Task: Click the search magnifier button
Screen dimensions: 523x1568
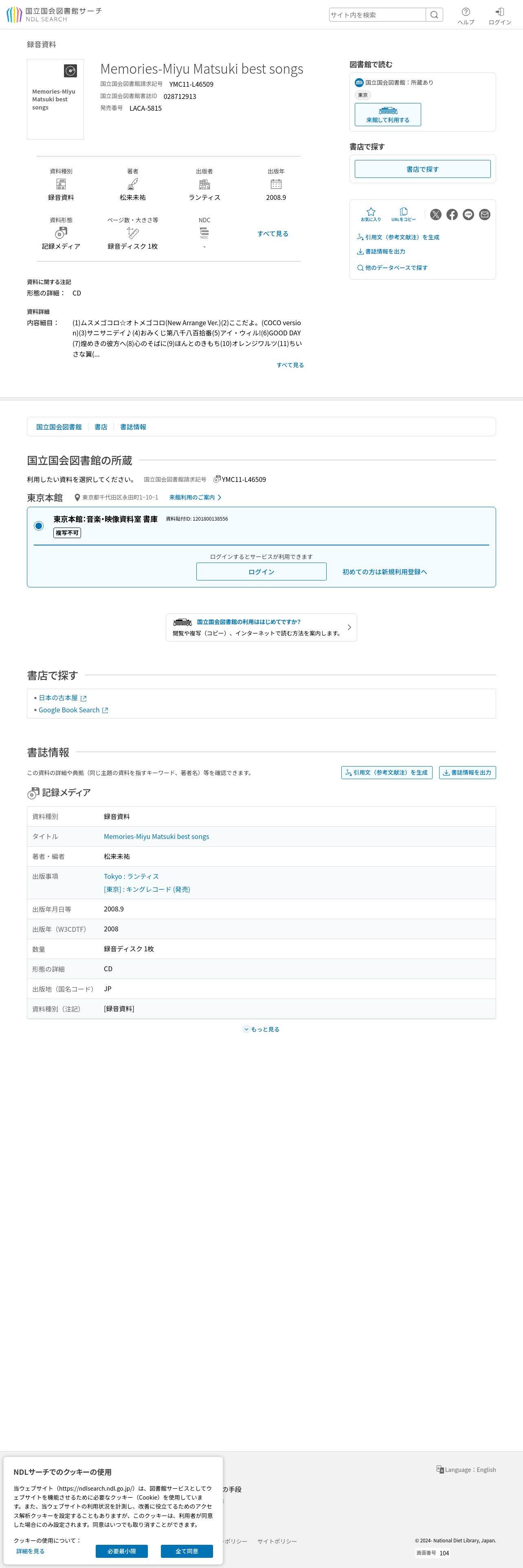Action: [x=434, y=15]
